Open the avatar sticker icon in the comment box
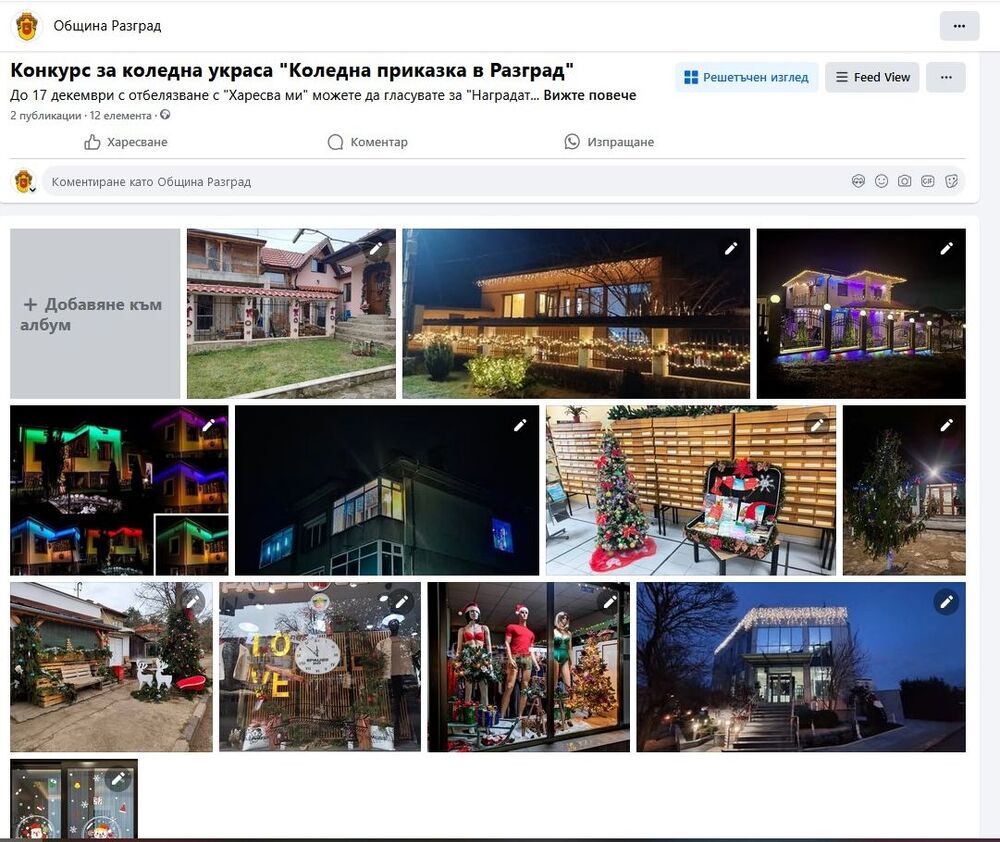The height and width of the screenshot is (842, 1000). point(858,181)
